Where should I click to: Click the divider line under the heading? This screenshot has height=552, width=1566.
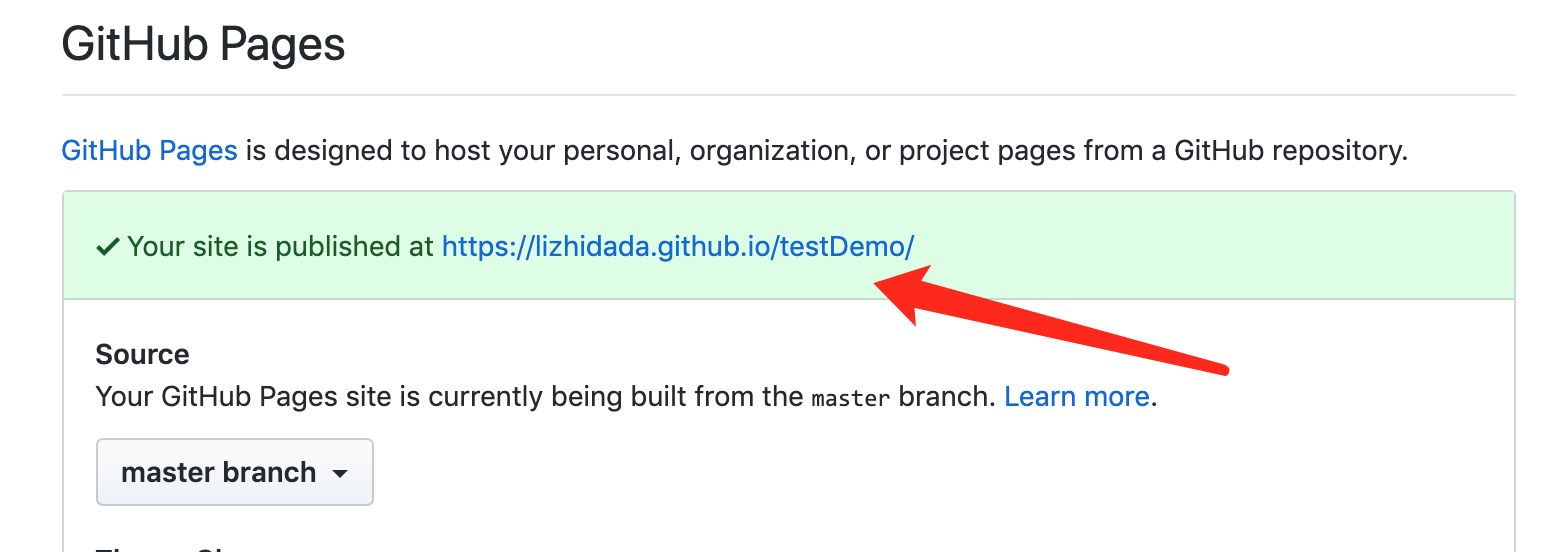tap(788, 95)
